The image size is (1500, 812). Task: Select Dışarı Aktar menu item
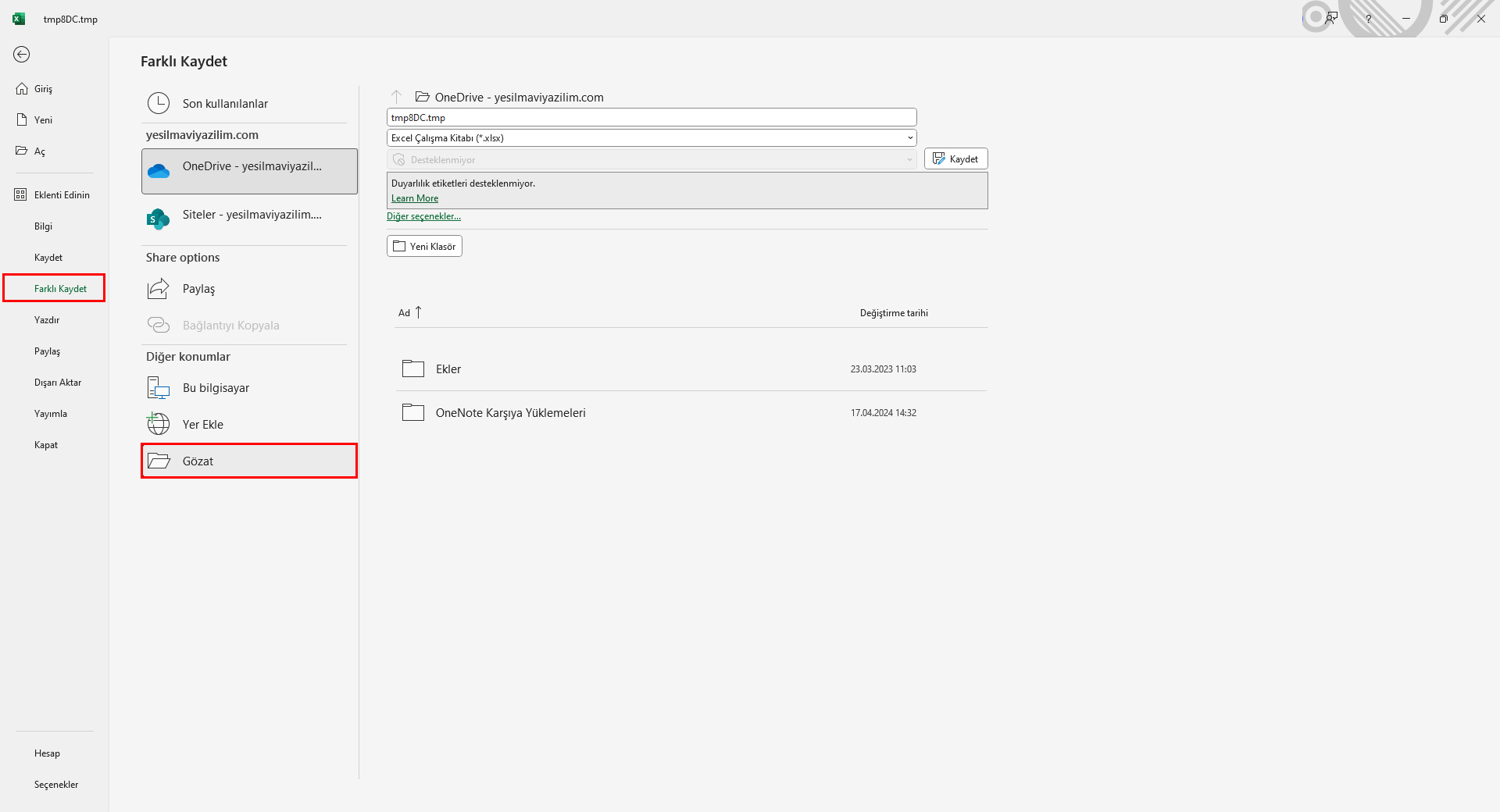coord(58,383)
